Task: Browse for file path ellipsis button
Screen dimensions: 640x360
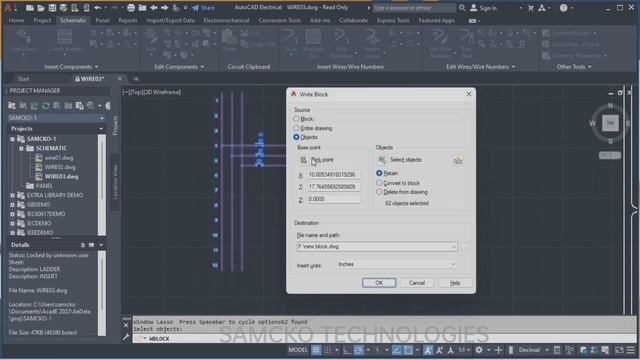Action: [465, 247]
